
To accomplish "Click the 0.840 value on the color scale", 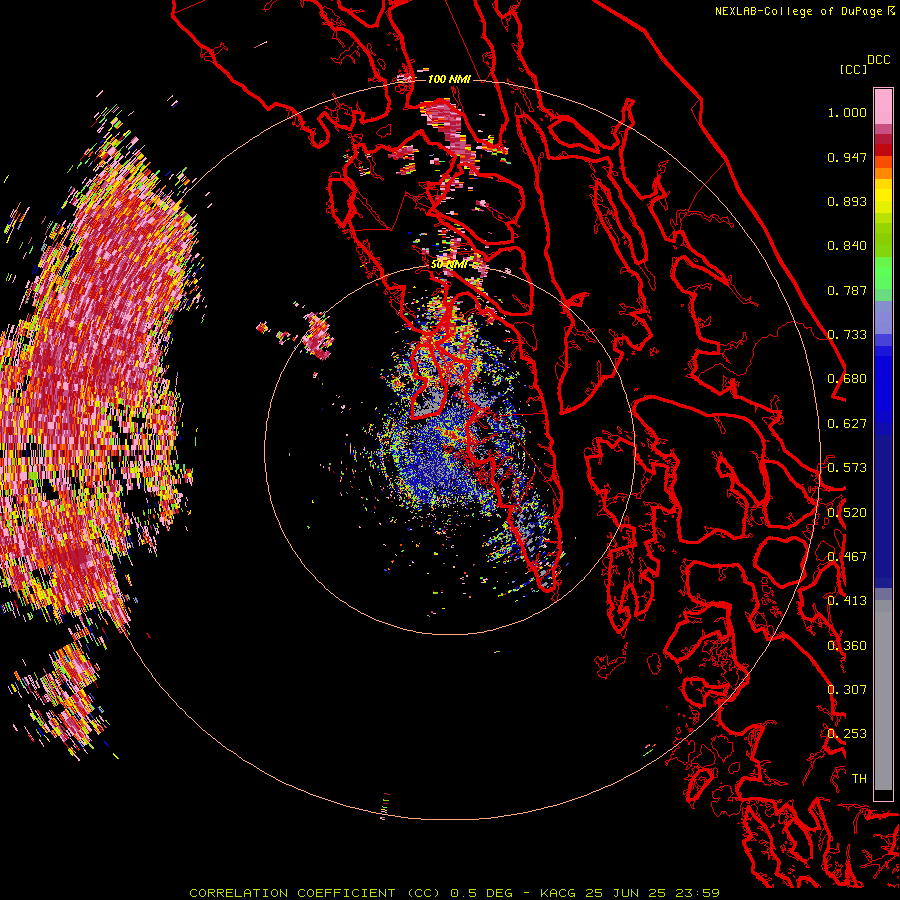I will point(847,246).
